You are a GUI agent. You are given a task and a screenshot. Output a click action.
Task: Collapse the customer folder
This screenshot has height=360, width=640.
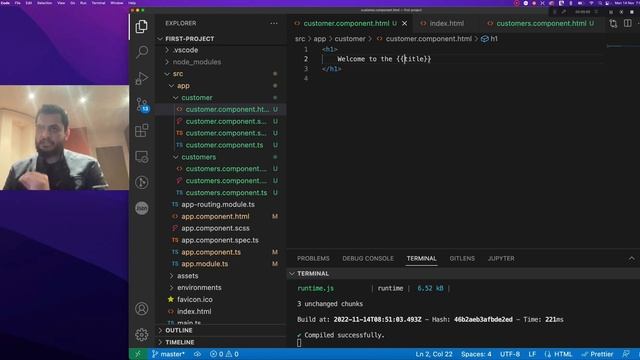221,98
